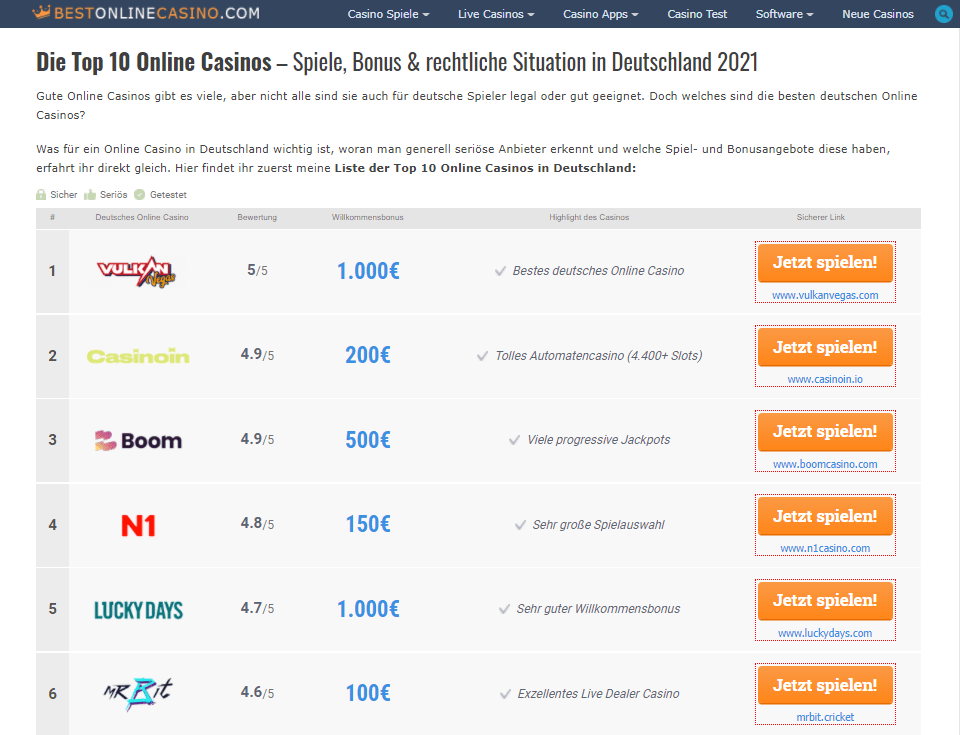The image size is (960, 735).
Task: Click the Deutsches Online Casino column header
Action: tap(142, 217)
